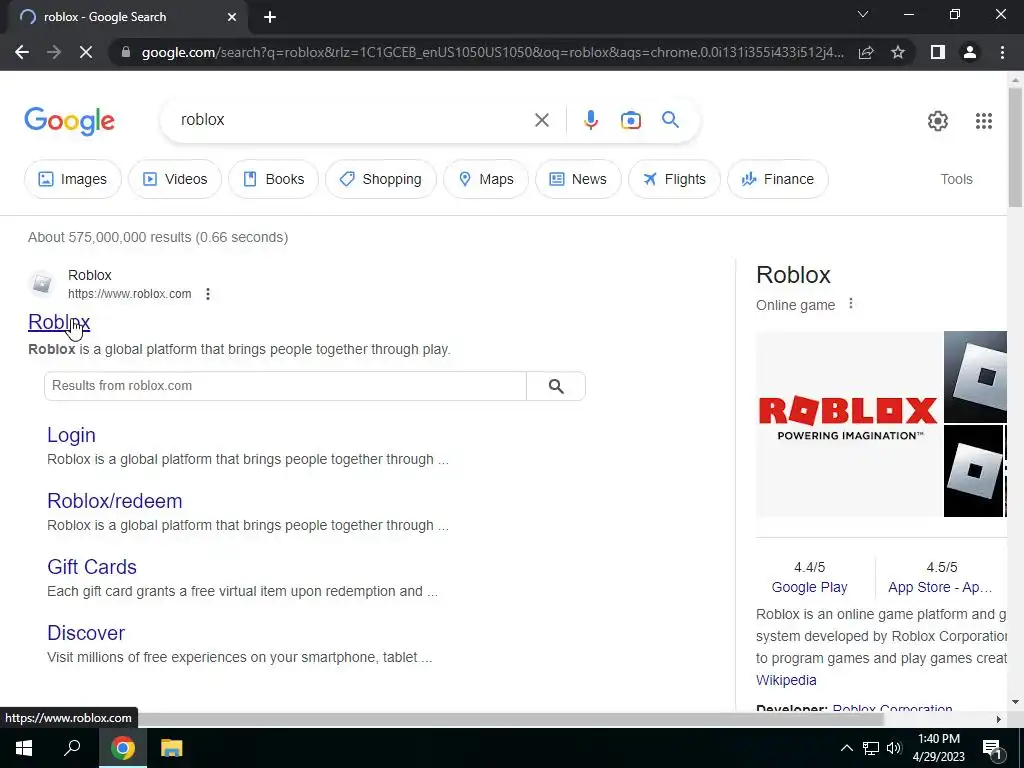1024x768 pixels.
Task: Open Google quick settings gear
Action: pos(938,121)
